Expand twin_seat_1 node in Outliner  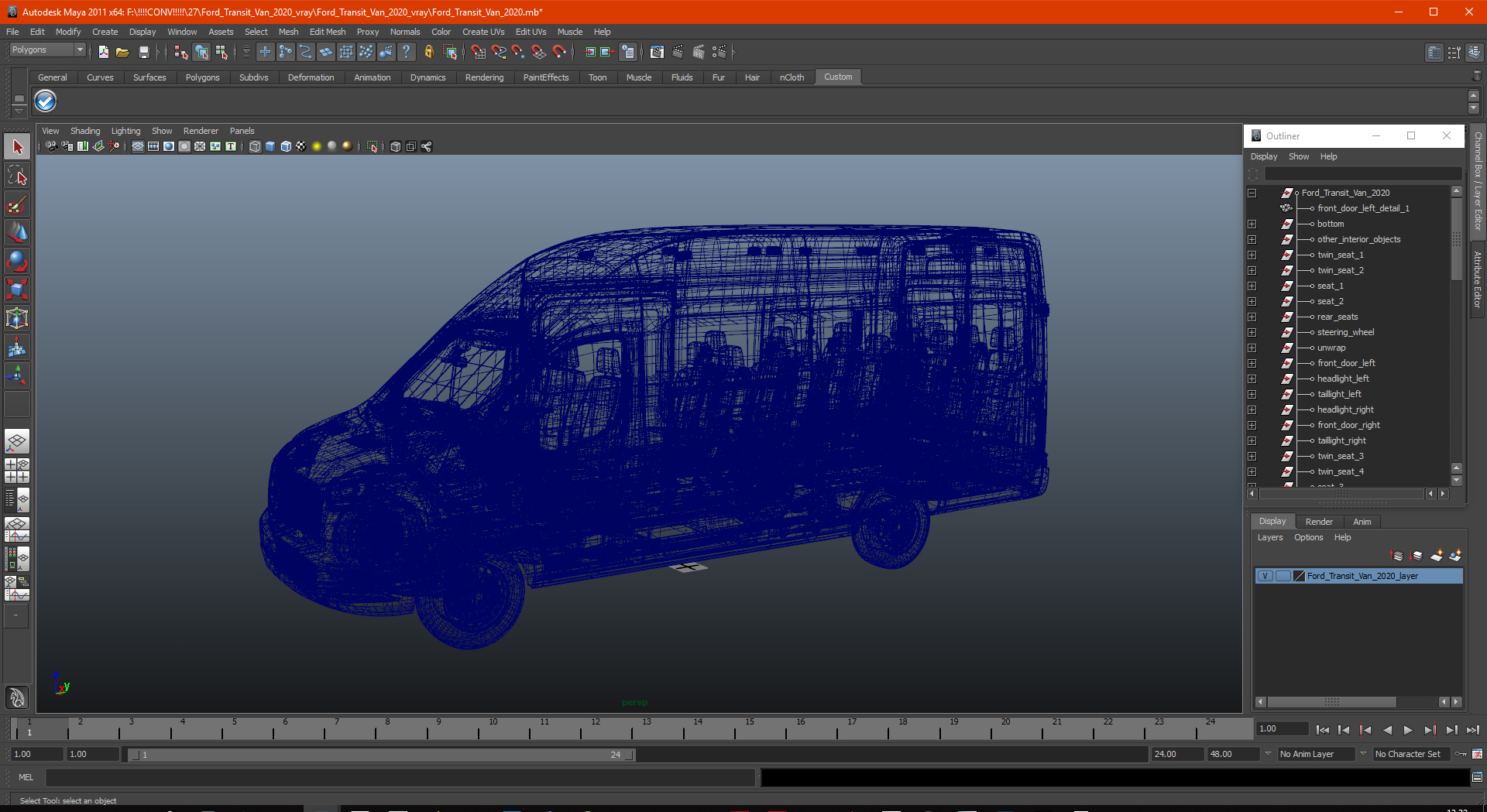[x=1252, y=255]
